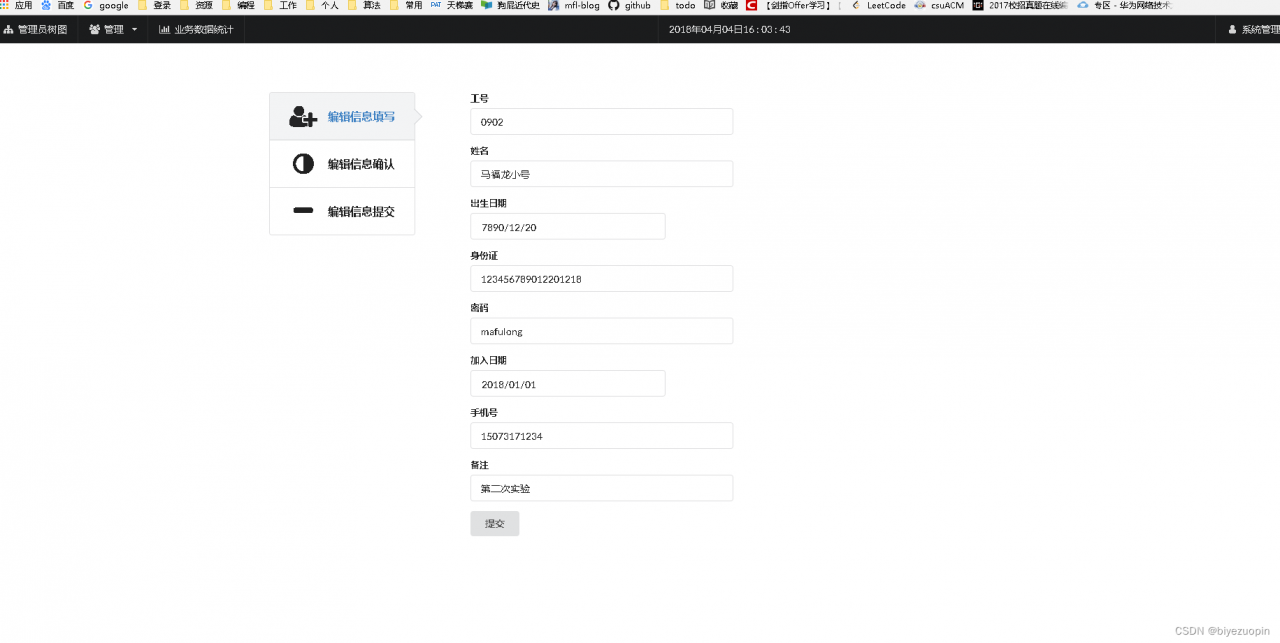Click the admin tree (管理员树图) icon in navbar

point(10,29)
